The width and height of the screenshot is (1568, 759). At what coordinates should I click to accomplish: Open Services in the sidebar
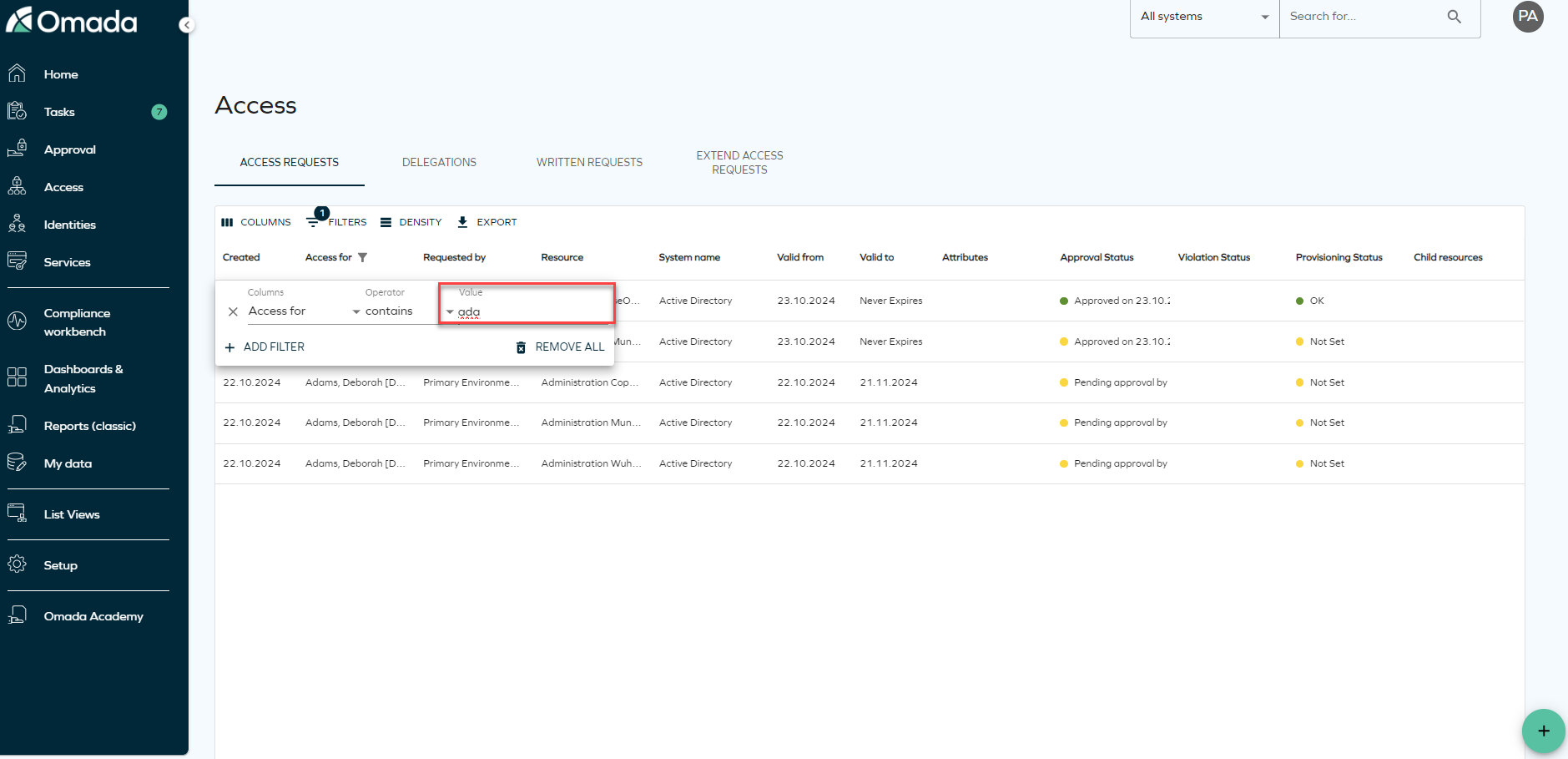click(x=67, y=262)
